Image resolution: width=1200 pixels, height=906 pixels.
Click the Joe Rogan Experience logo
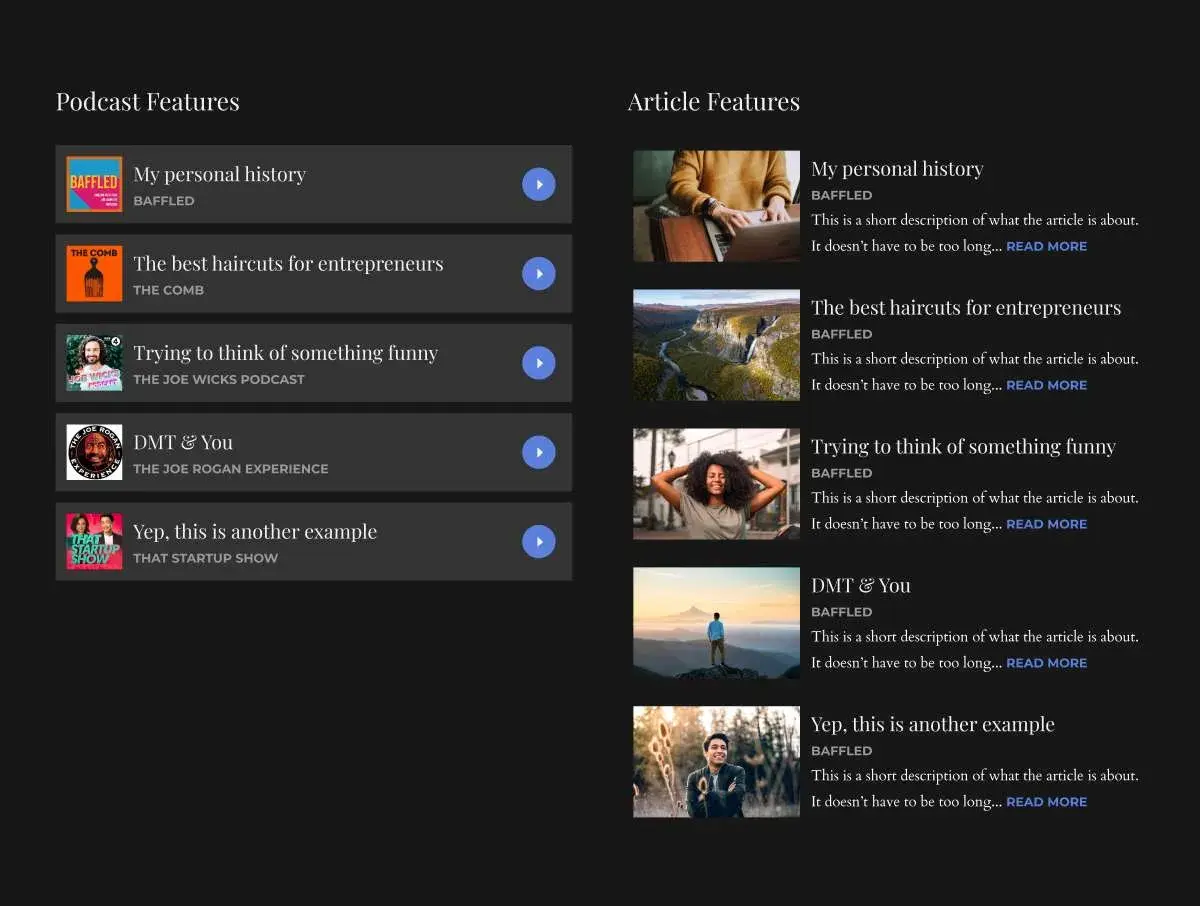point(94,452)
